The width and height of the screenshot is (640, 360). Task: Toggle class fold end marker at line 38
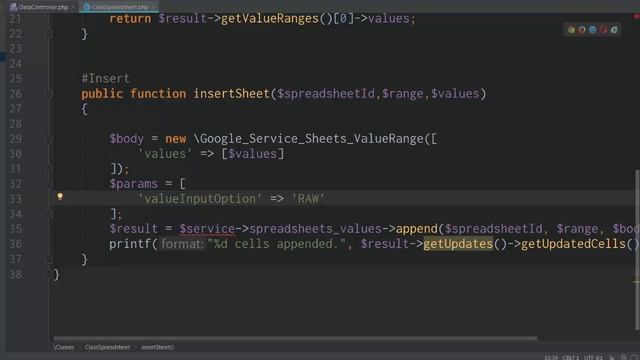click(49, 274)
